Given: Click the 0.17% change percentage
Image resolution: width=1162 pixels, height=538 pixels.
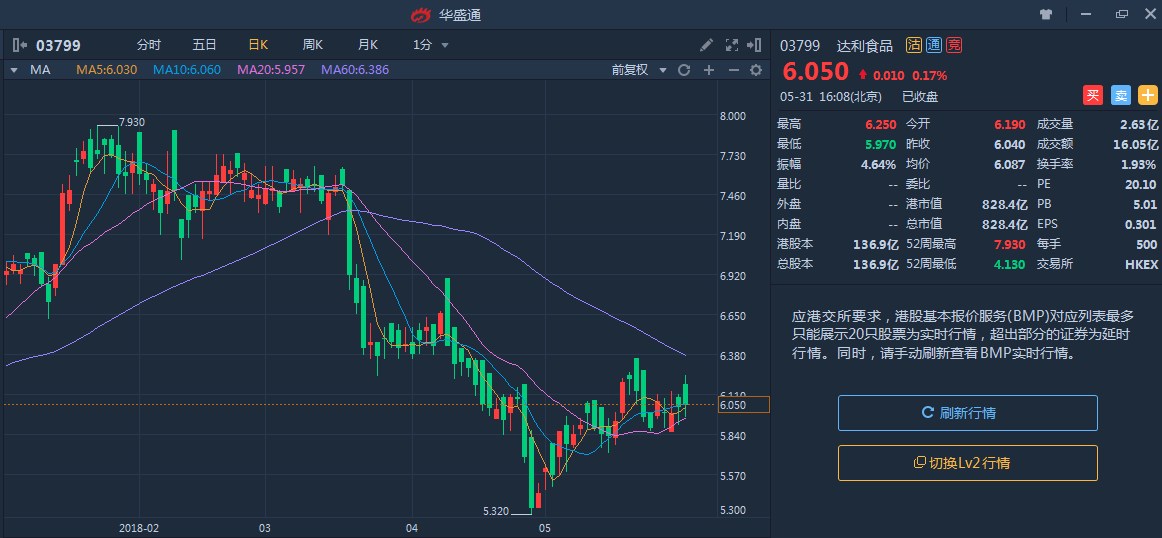Looking at the screenshot, I should point(929,75).
